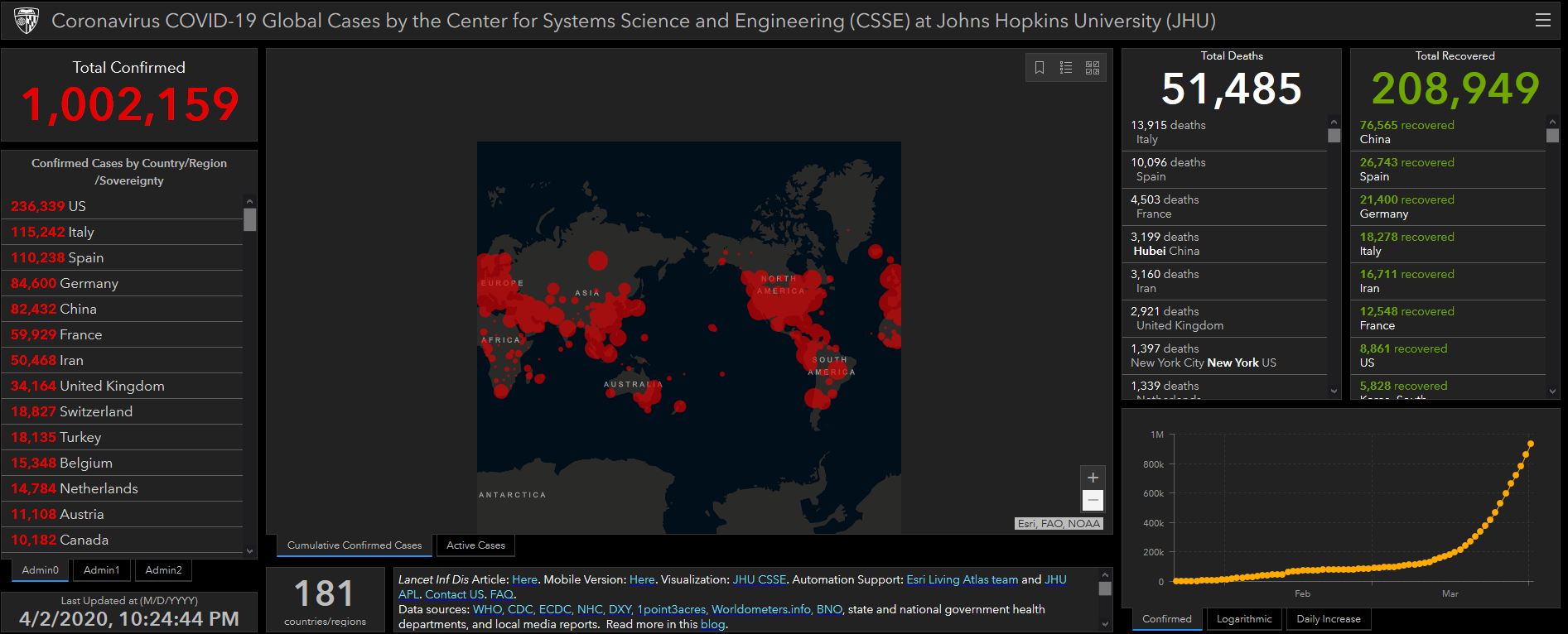The image size is (1568, 634).
Task: Open the BNO source link
Action: (x=829, y=610)
